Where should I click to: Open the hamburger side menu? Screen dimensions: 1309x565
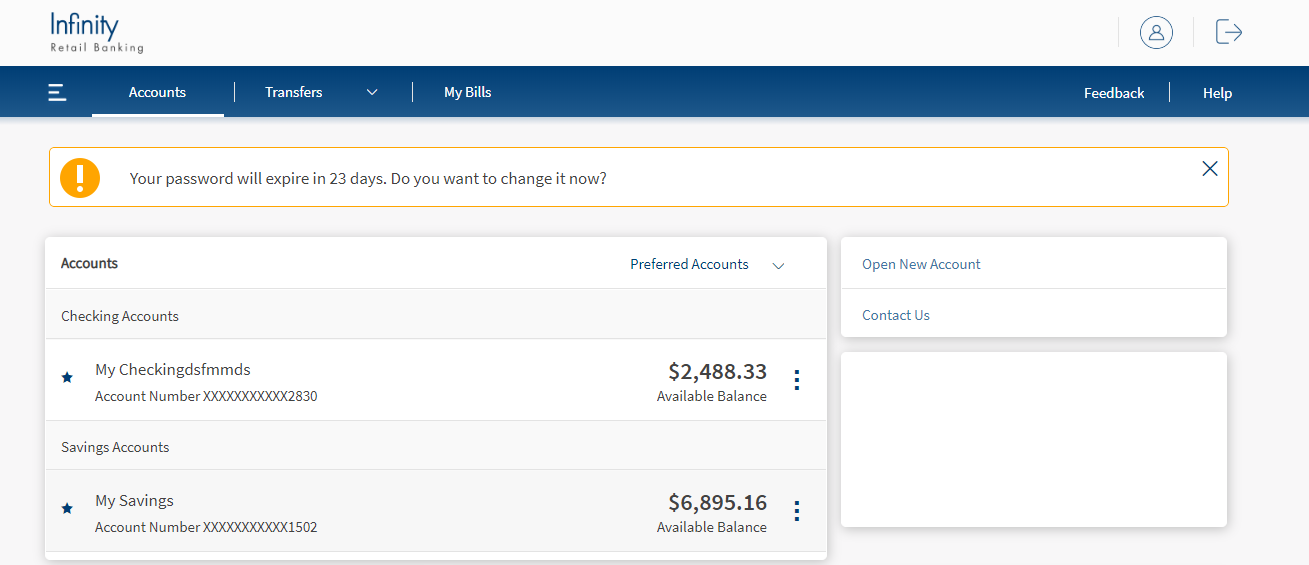pyautogui.click(x=57, y=93)
